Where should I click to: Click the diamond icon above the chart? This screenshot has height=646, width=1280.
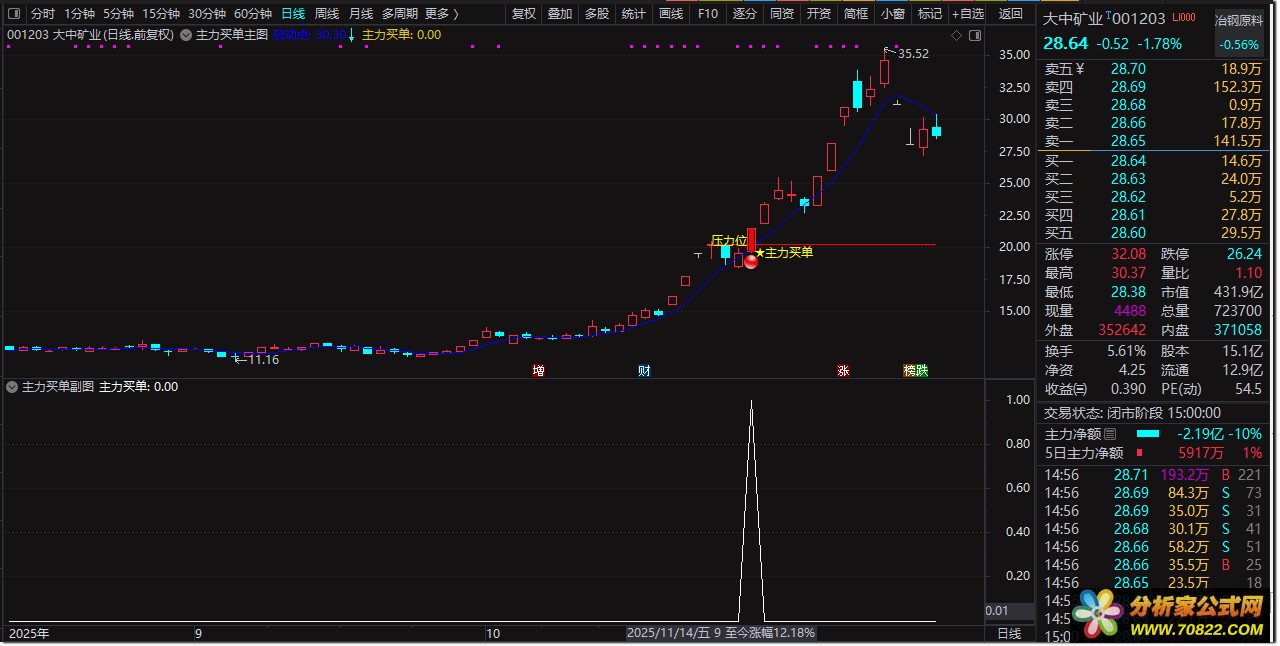956,35
